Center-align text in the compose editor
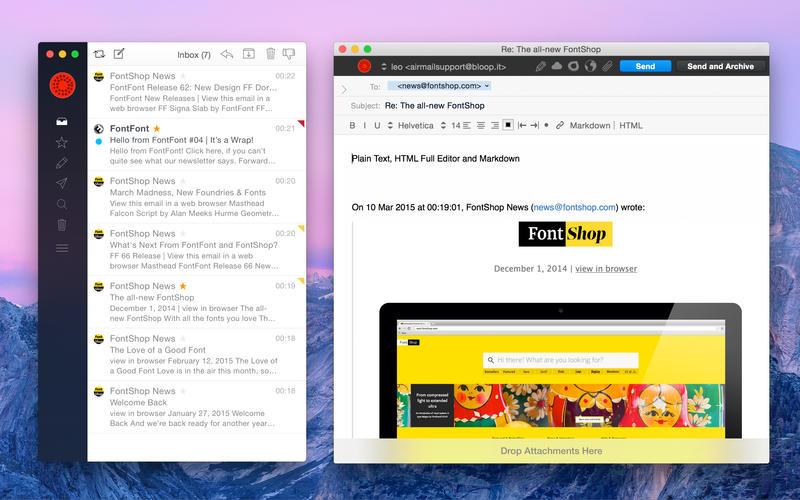The width and height of the screenshot is (800, 500). point(481,125)
